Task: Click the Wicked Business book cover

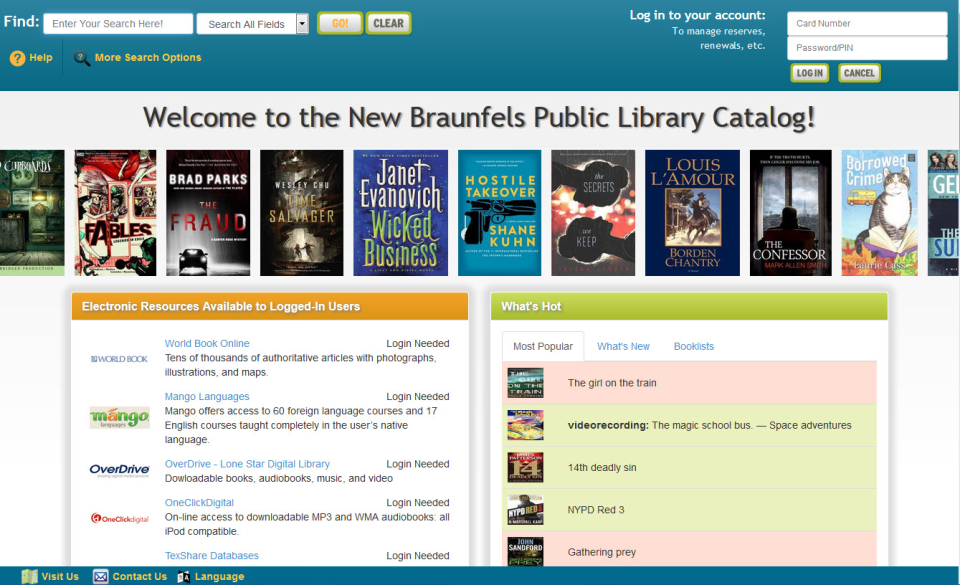Action: click(400, 213)
